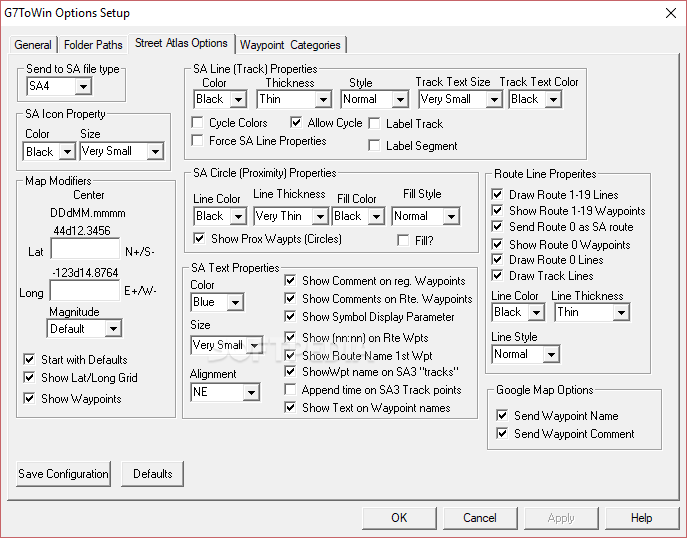The width and height of the screenshot is (687, 538).
Task: Click the Save Configuration button
Action: pyautogui.click(x=64, y=474)
